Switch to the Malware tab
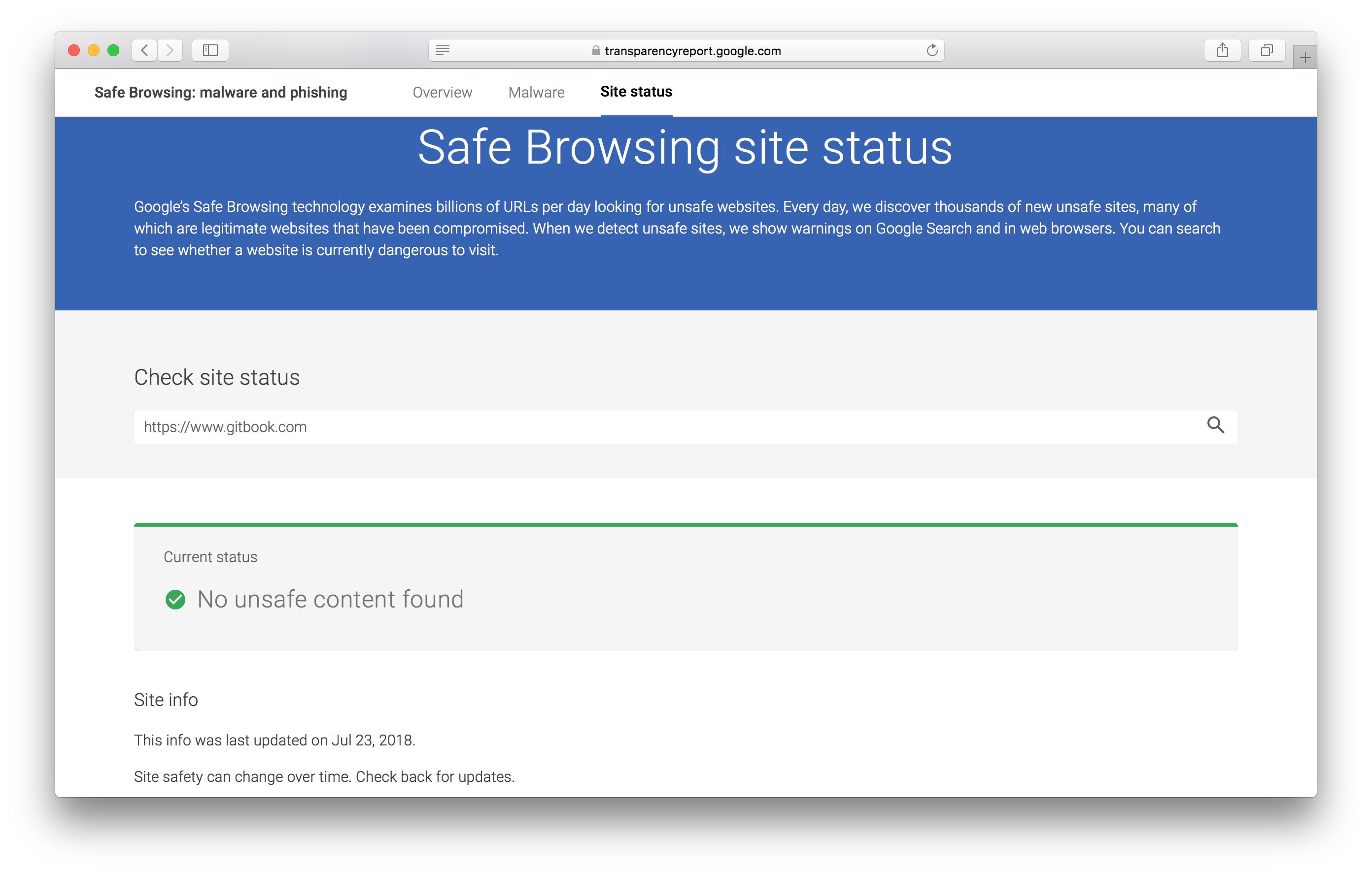The image size is (1372, 876). pos(536,92)
